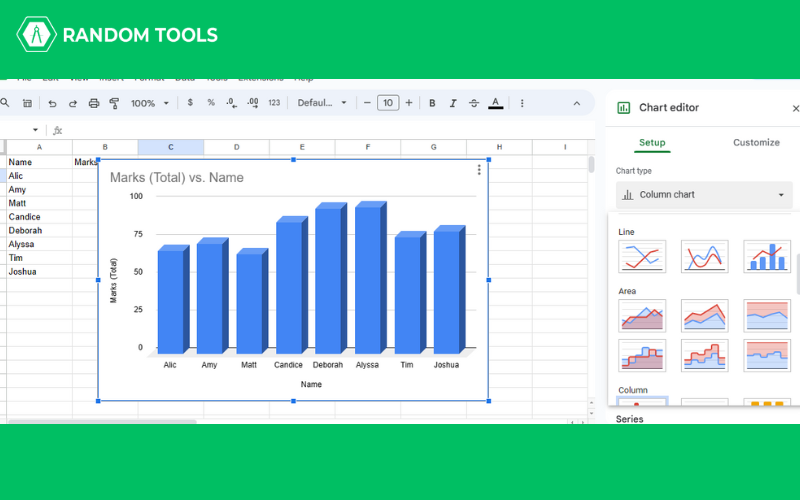Click the print icon
The image size is (800, 500).
(x=93, y=104)
